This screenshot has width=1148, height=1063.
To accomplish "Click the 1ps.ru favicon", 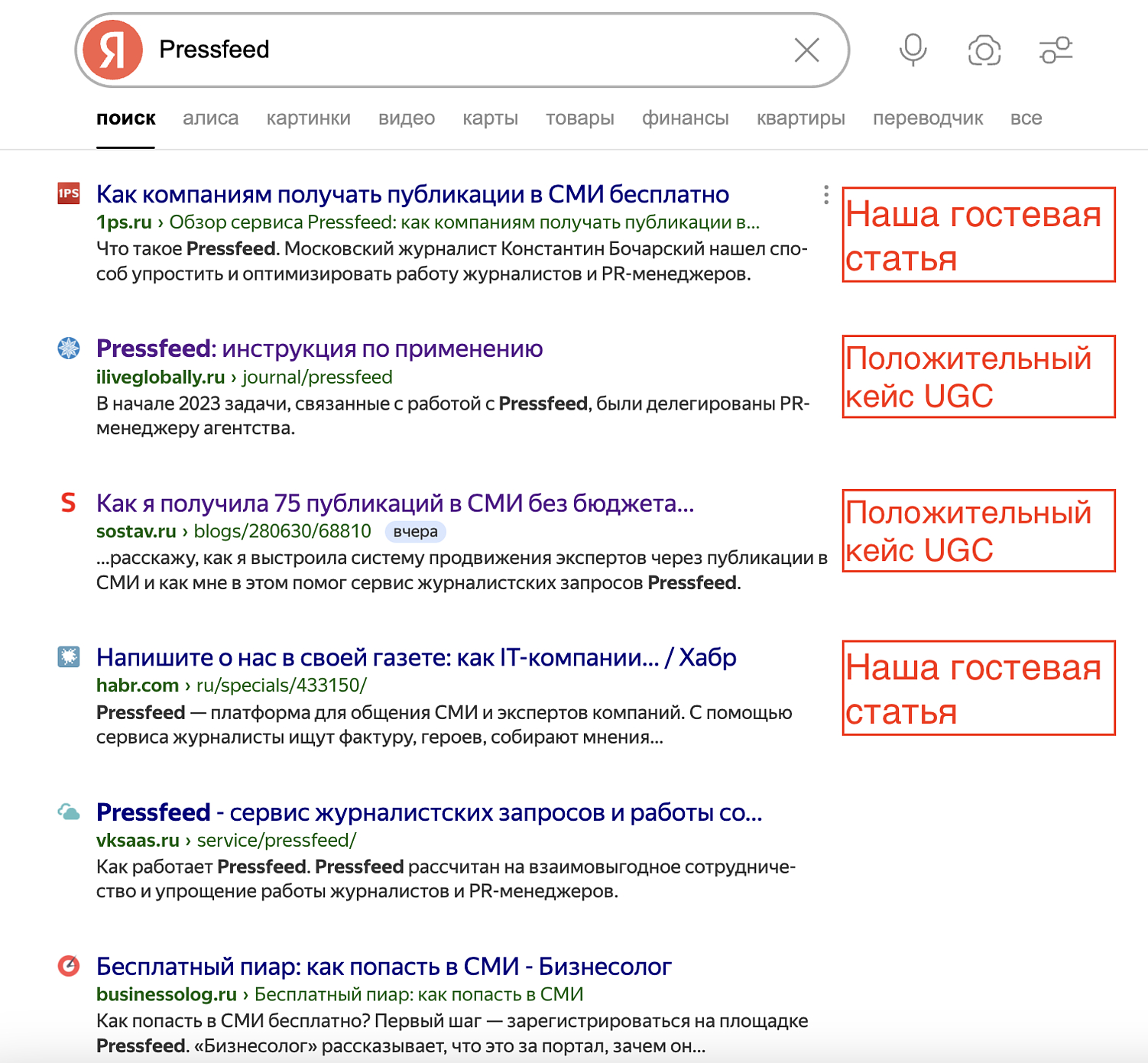I will coord(69,194).
